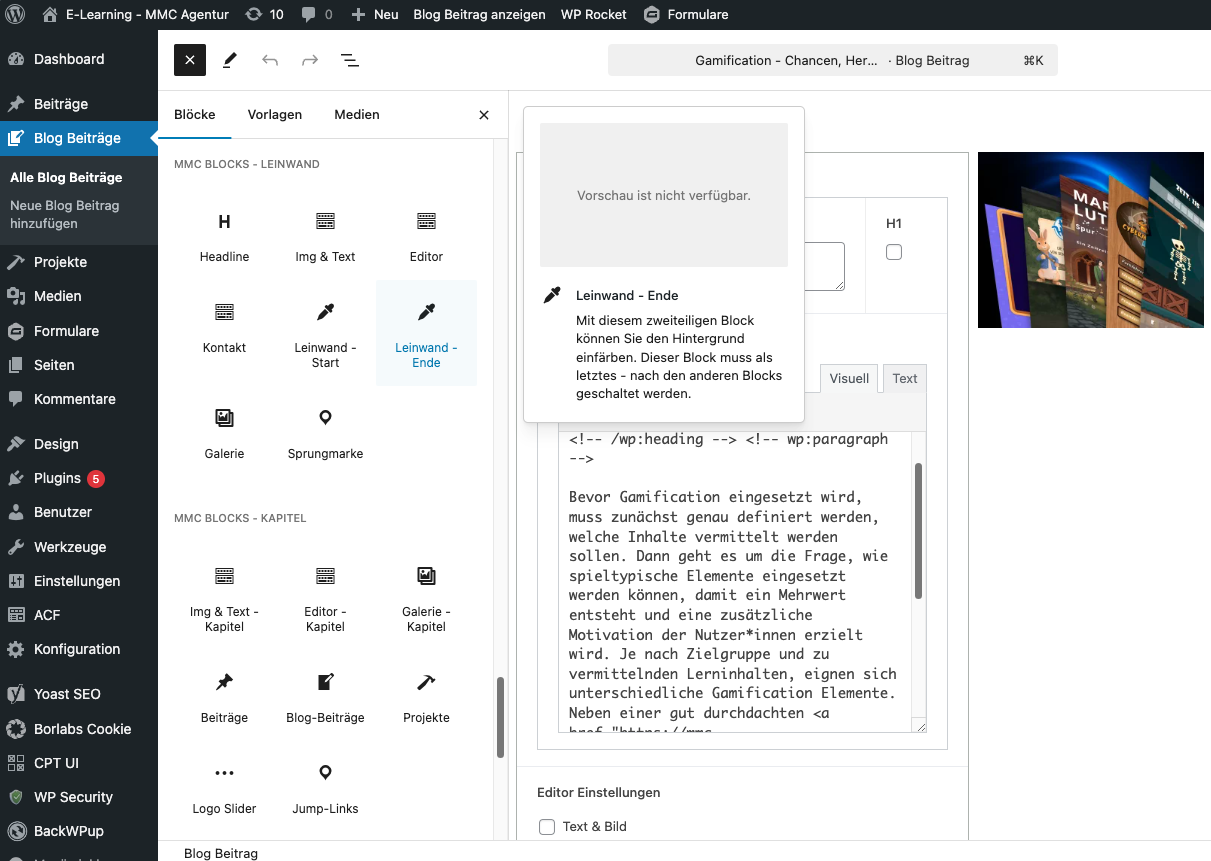Switch to the Vorlagen tab

275,114
